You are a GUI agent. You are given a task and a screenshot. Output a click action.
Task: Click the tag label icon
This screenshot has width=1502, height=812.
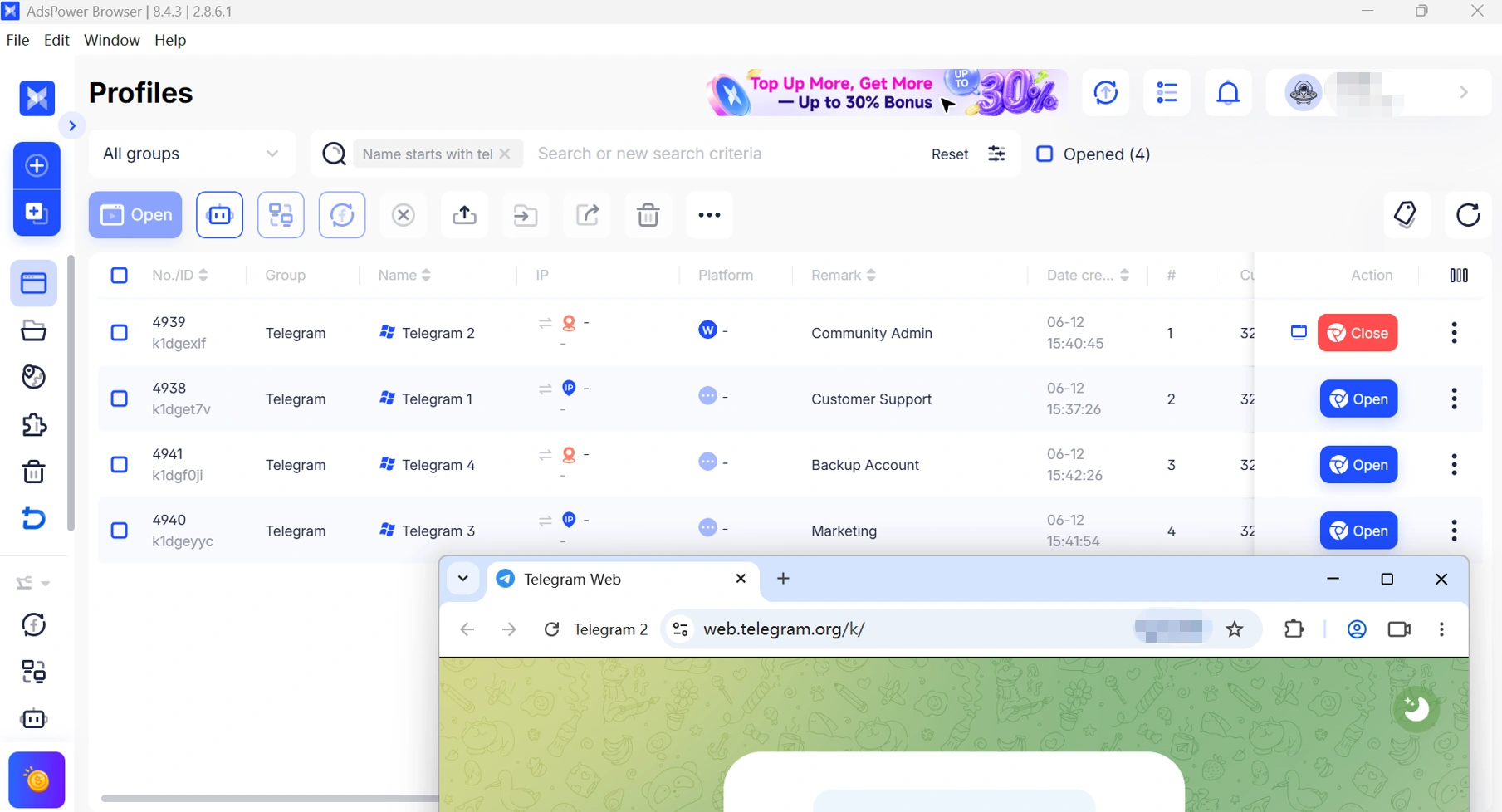[1406, 215]
